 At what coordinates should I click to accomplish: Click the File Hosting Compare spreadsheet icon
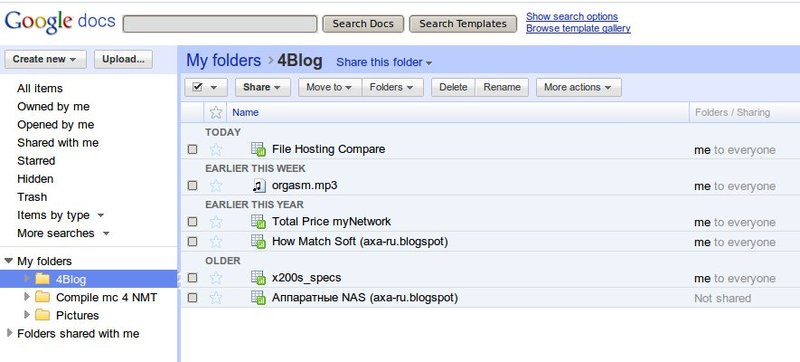(x=259, y=149)
